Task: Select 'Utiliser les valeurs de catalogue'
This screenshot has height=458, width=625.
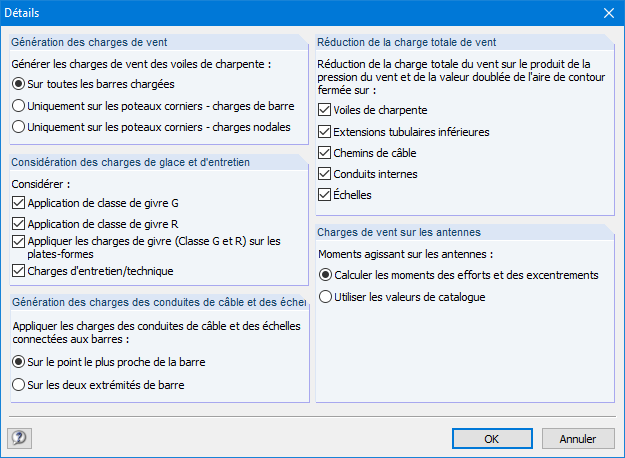Action: 324,297
